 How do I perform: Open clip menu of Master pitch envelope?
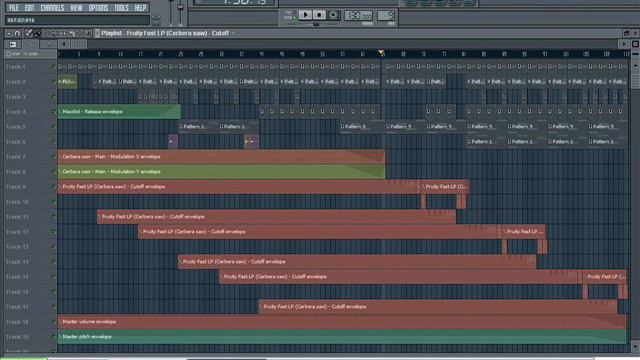point(60,337)
